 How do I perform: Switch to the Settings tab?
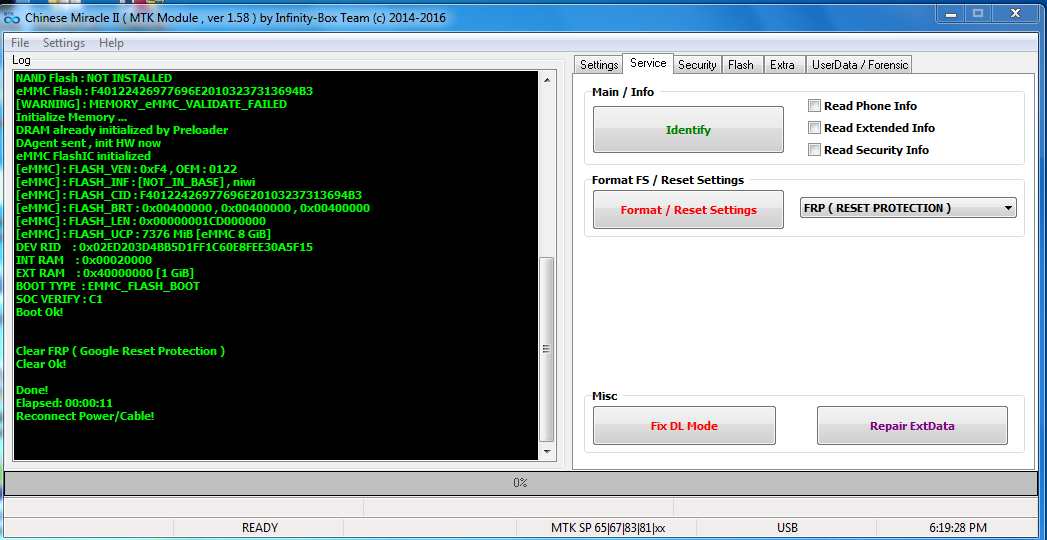tap(598, 65)
